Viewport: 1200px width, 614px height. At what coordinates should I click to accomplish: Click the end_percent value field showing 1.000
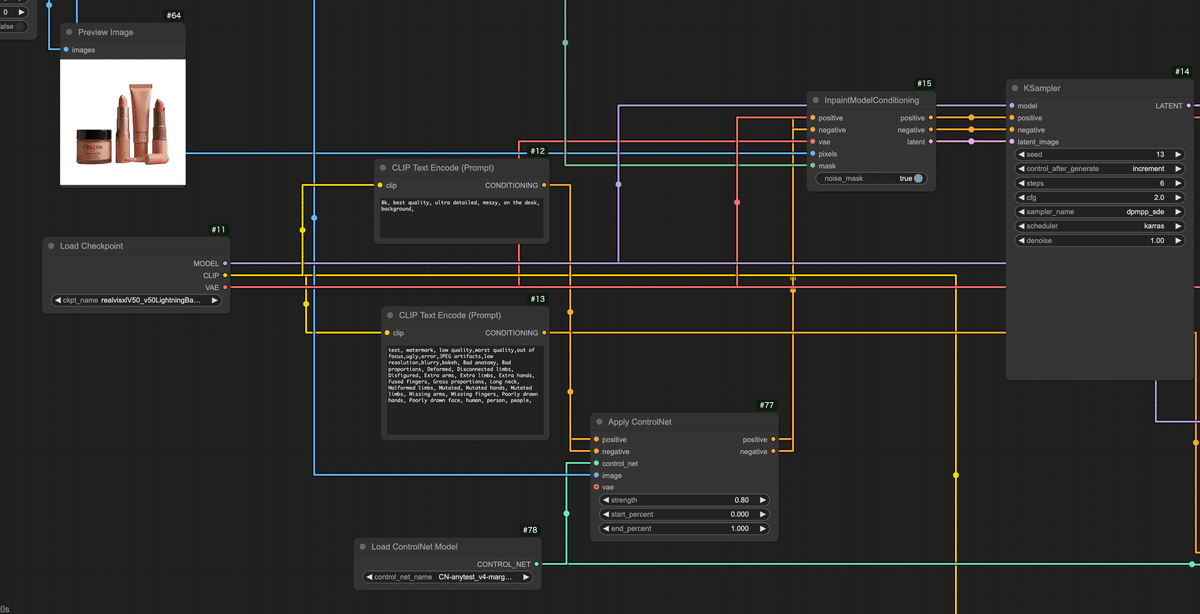tap(684, 528)
